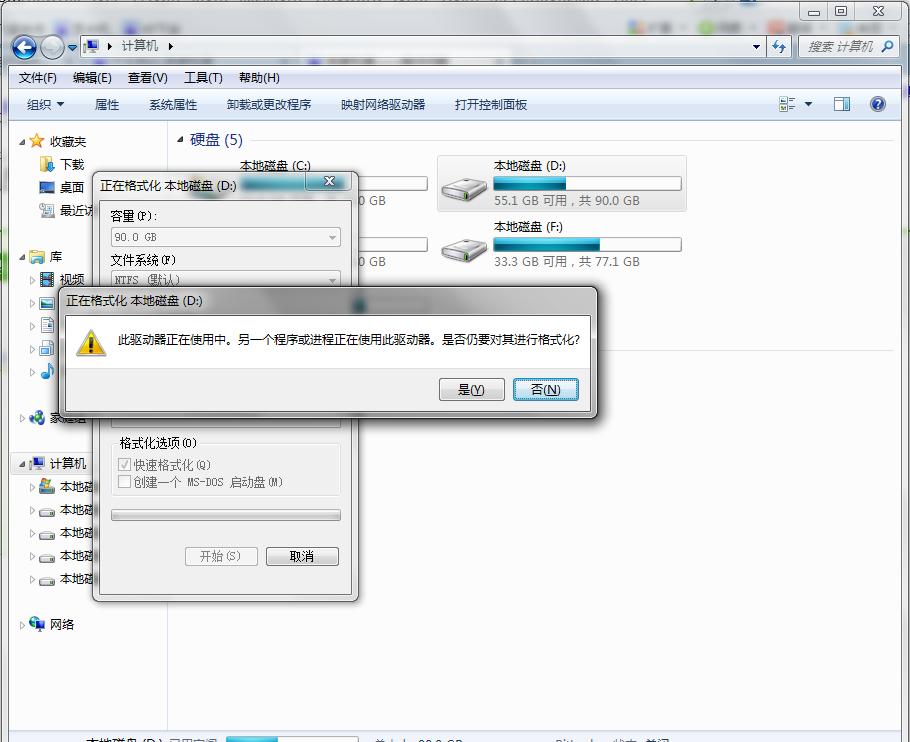Click the 收藏夹 star icon
The image size is (910, 742).
[37, 140]
